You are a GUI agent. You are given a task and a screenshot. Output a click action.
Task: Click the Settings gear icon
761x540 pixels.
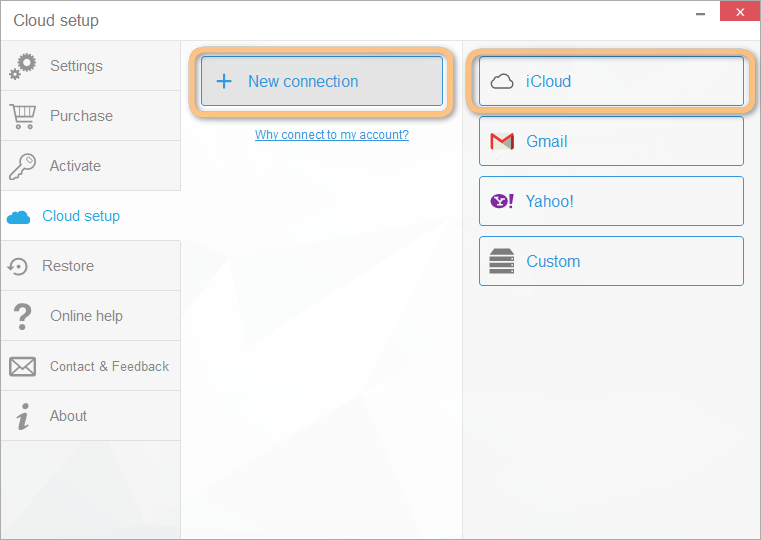pos(22,66)
